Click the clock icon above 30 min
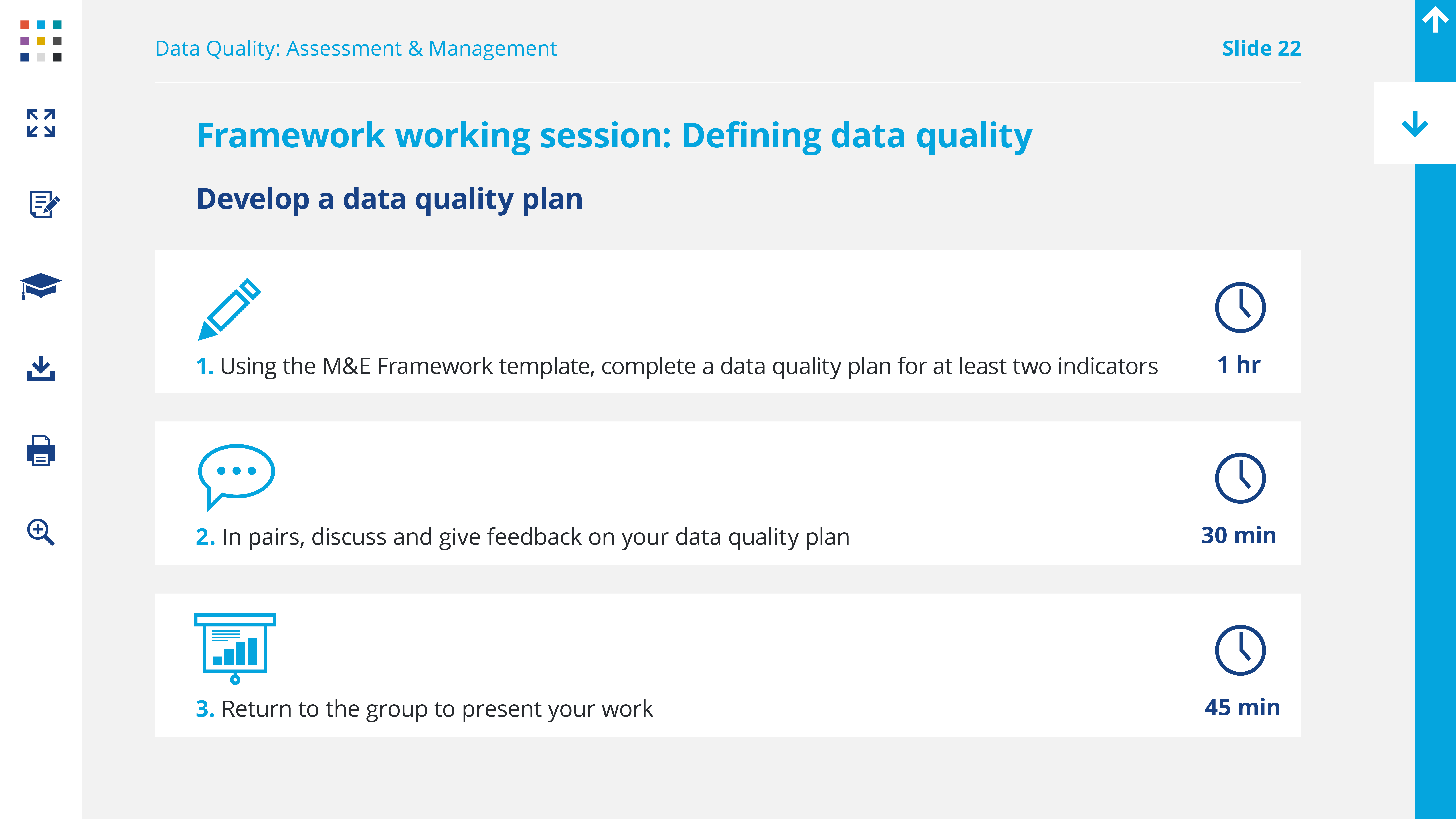This screenshot has height=819, width=1456. pos(1240,478)
